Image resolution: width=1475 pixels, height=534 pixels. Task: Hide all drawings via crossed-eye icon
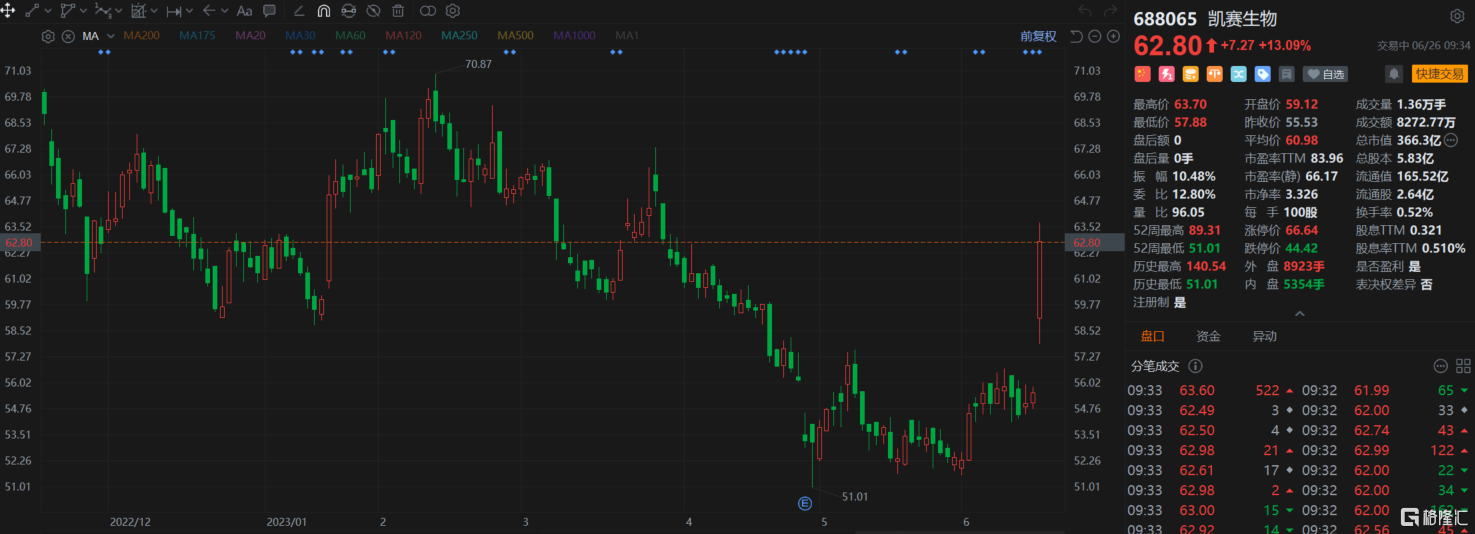coord(373,11)
